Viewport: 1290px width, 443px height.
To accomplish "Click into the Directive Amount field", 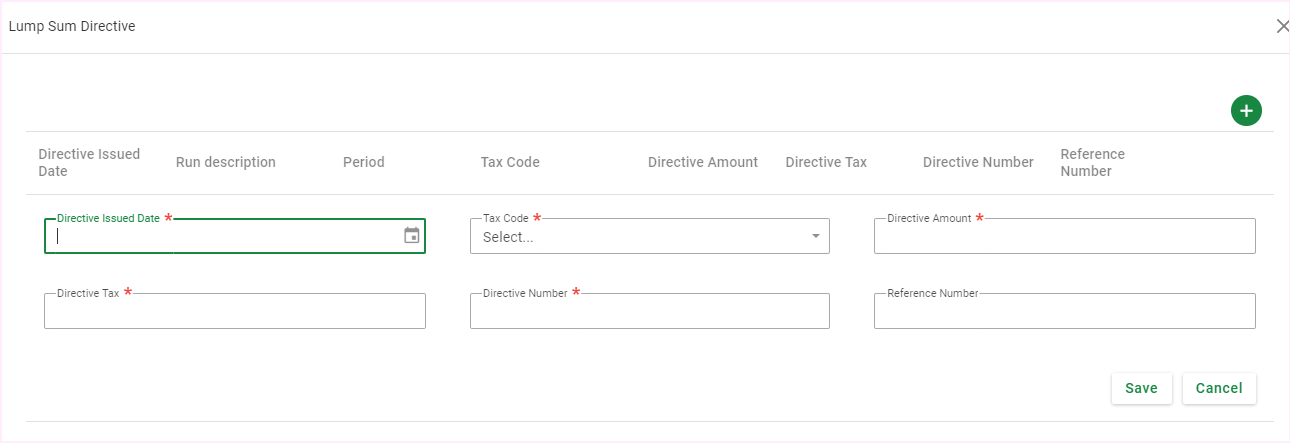I will pos(1064,237).
